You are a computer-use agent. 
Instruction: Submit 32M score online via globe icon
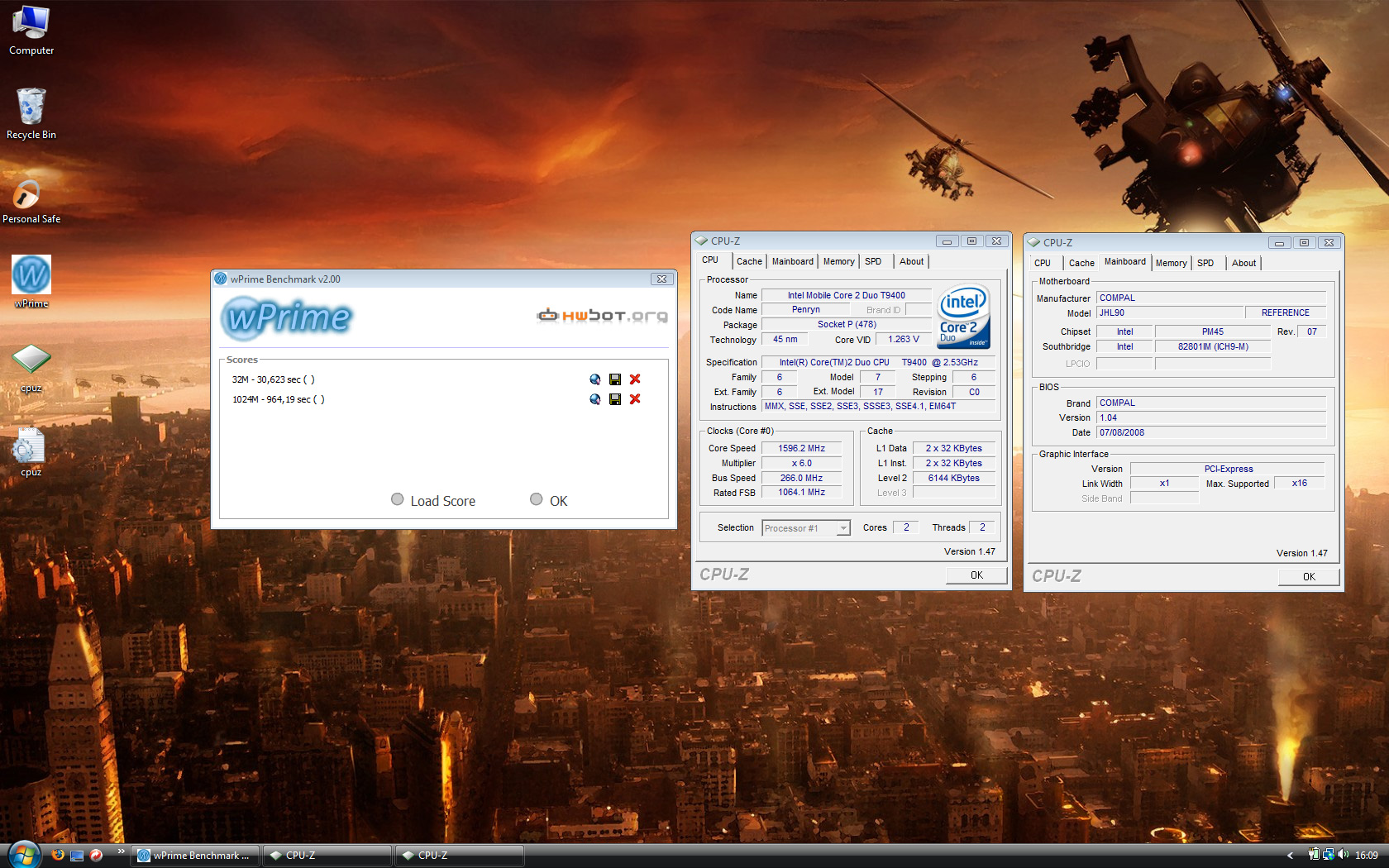595,379
